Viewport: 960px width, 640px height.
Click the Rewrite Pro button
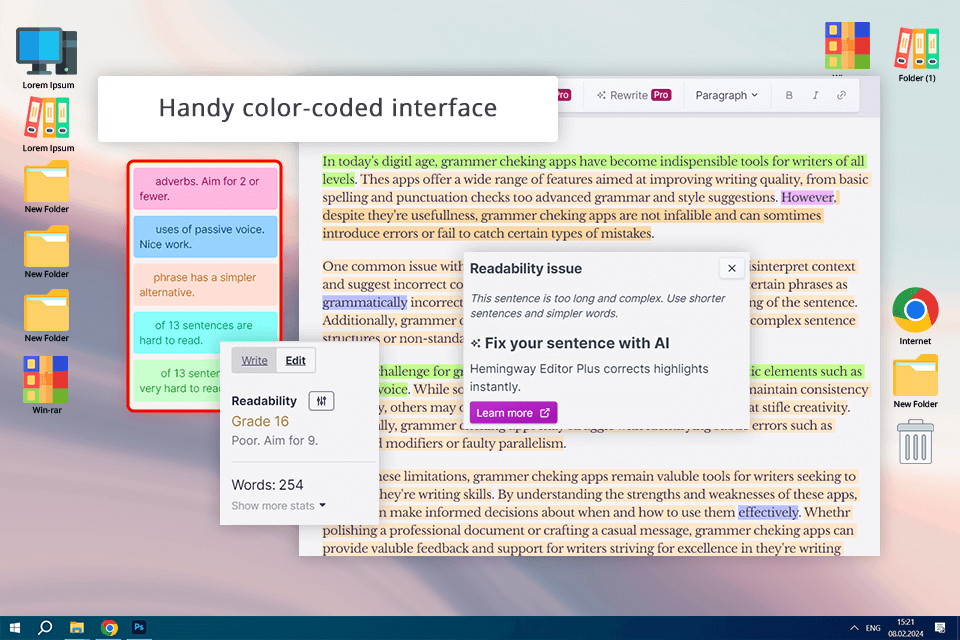[634, 96]
